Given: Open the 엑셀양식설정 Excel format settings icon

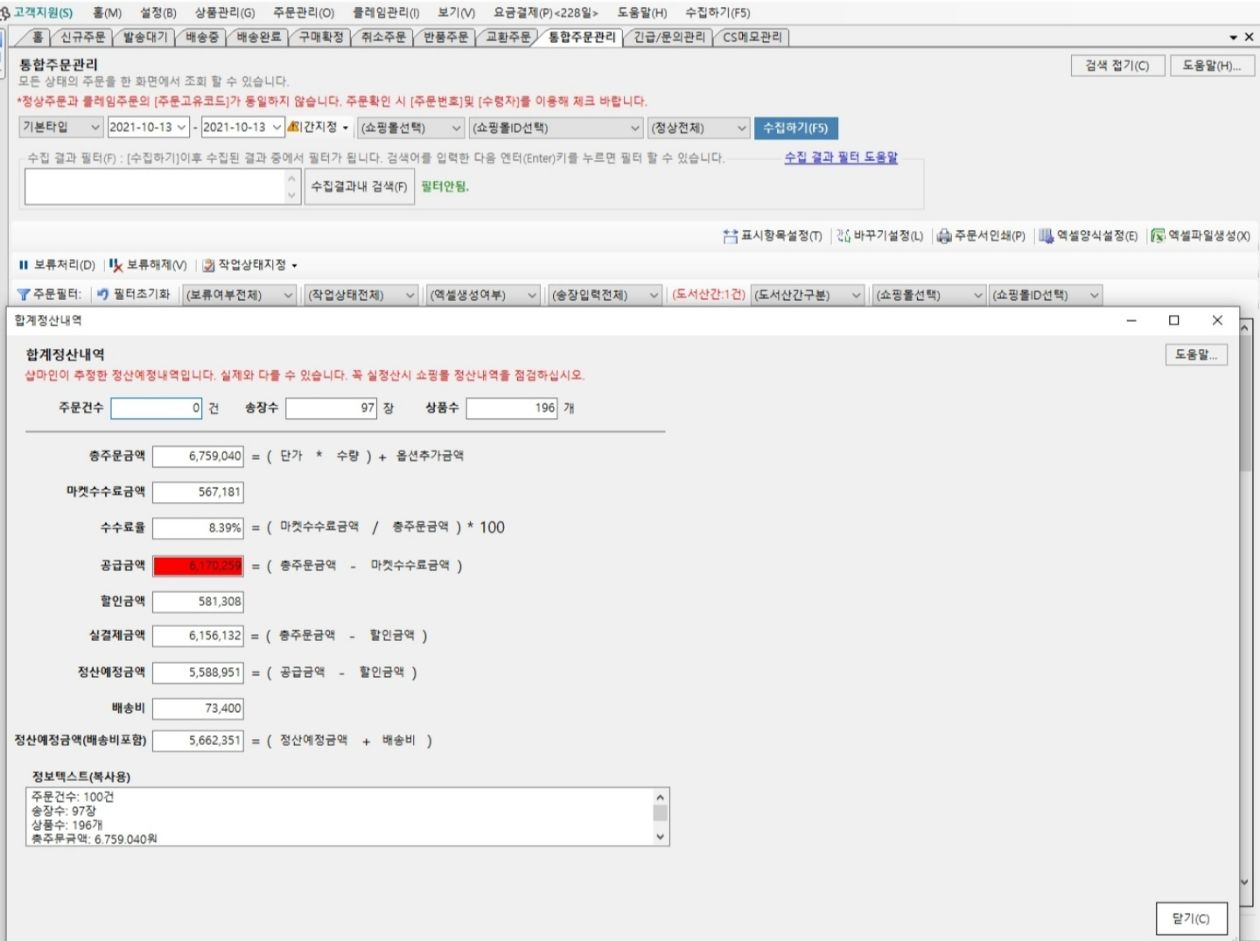Looking at the screenshot, I should 1046,236.
